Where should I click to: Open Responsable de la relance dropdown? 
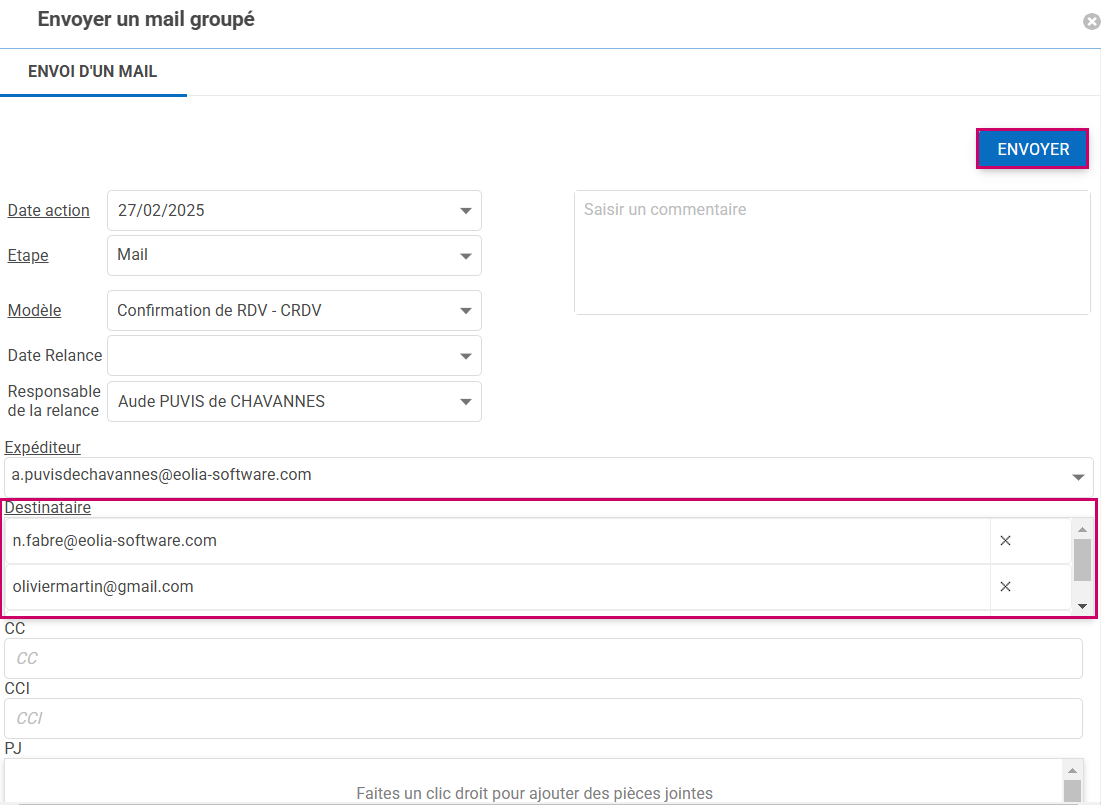coord(465,402)
